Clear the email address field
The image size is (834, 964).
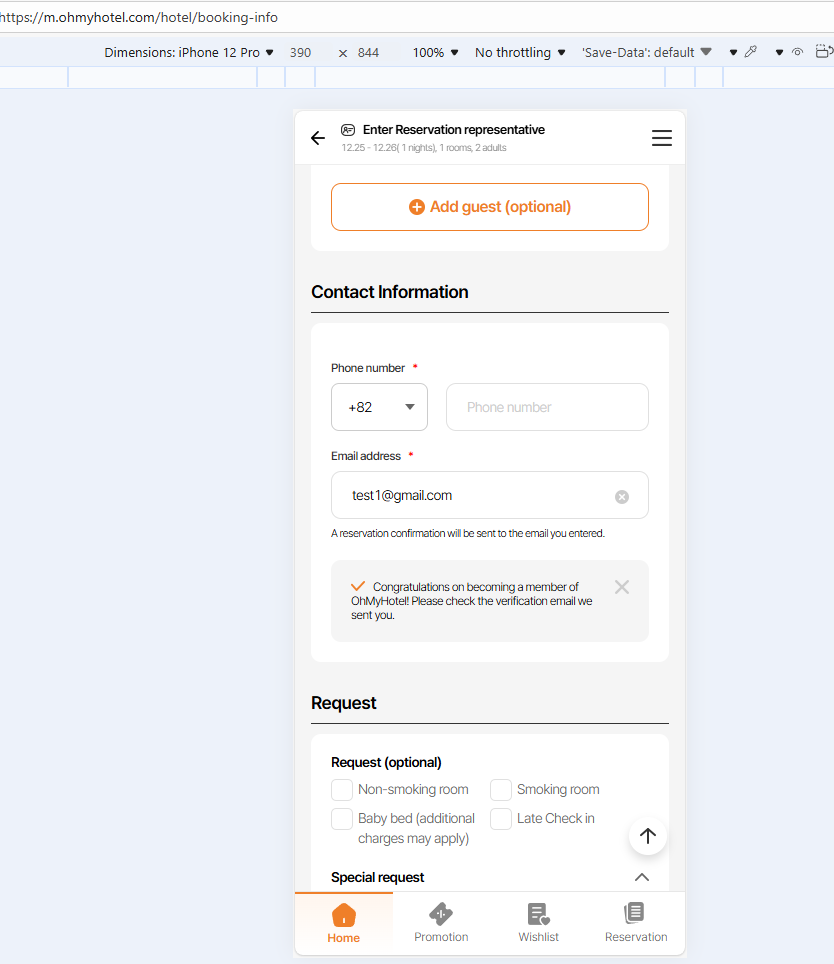[x=622, y=497]
